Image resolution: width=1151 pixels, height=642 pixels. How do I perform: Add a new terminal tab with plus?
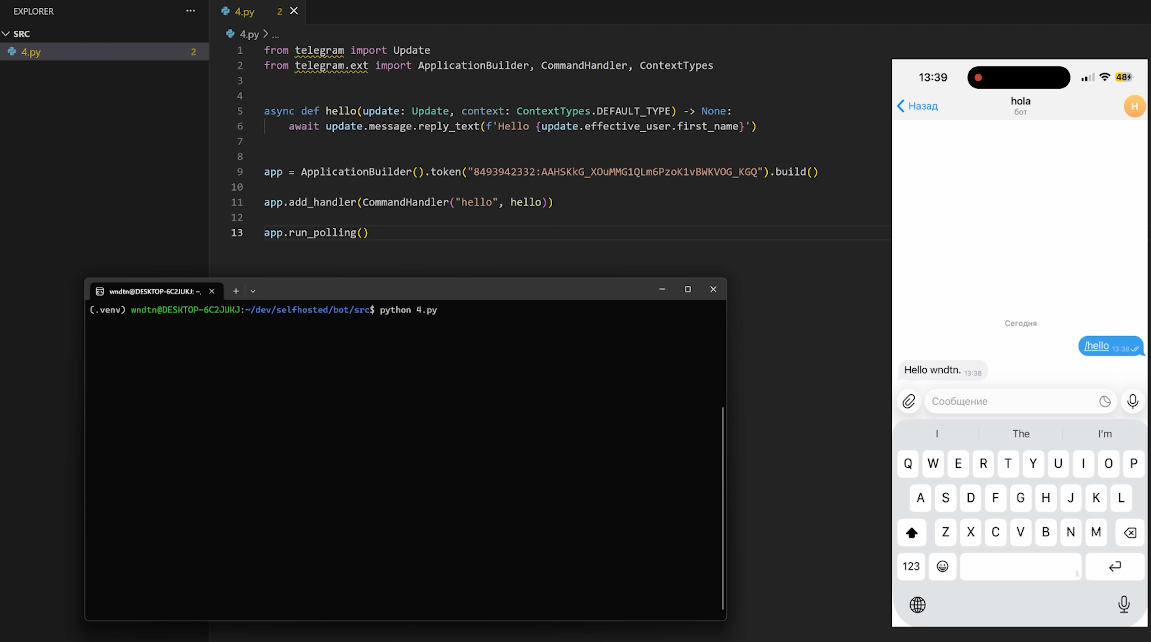(236, 290)
